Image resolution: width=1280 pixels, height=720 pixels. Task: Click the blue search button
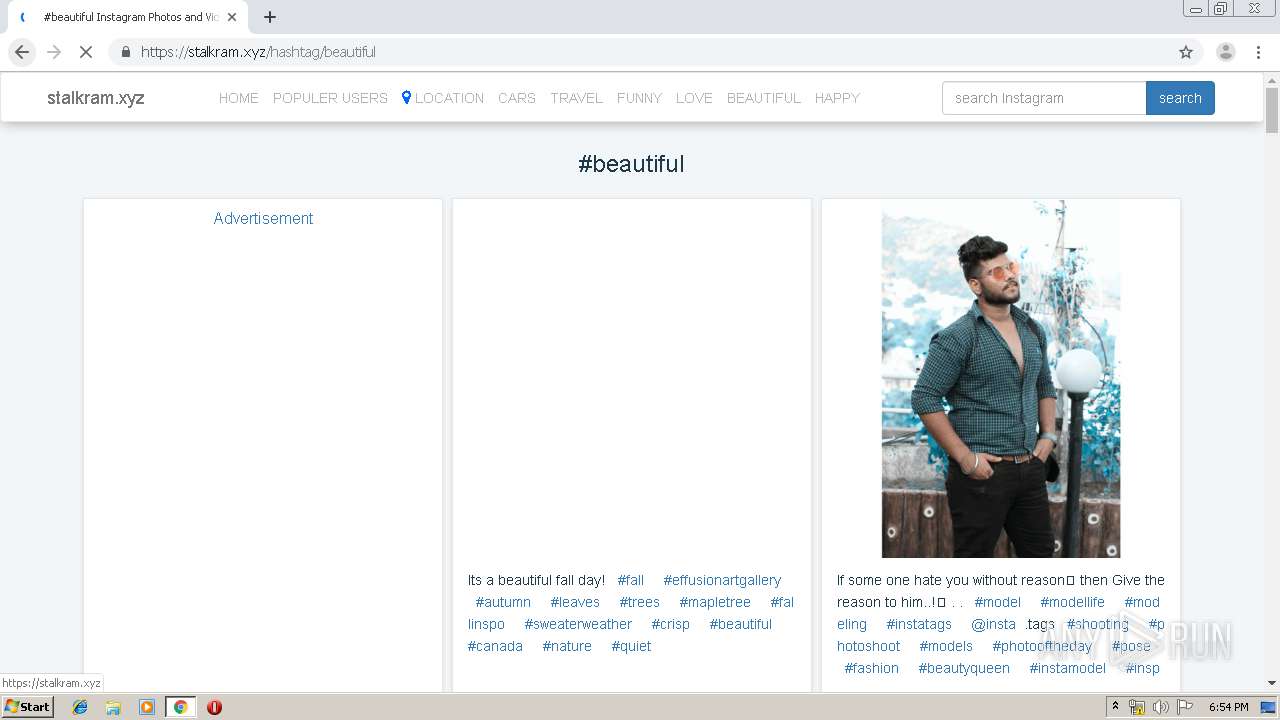[x=1180, y=98]
